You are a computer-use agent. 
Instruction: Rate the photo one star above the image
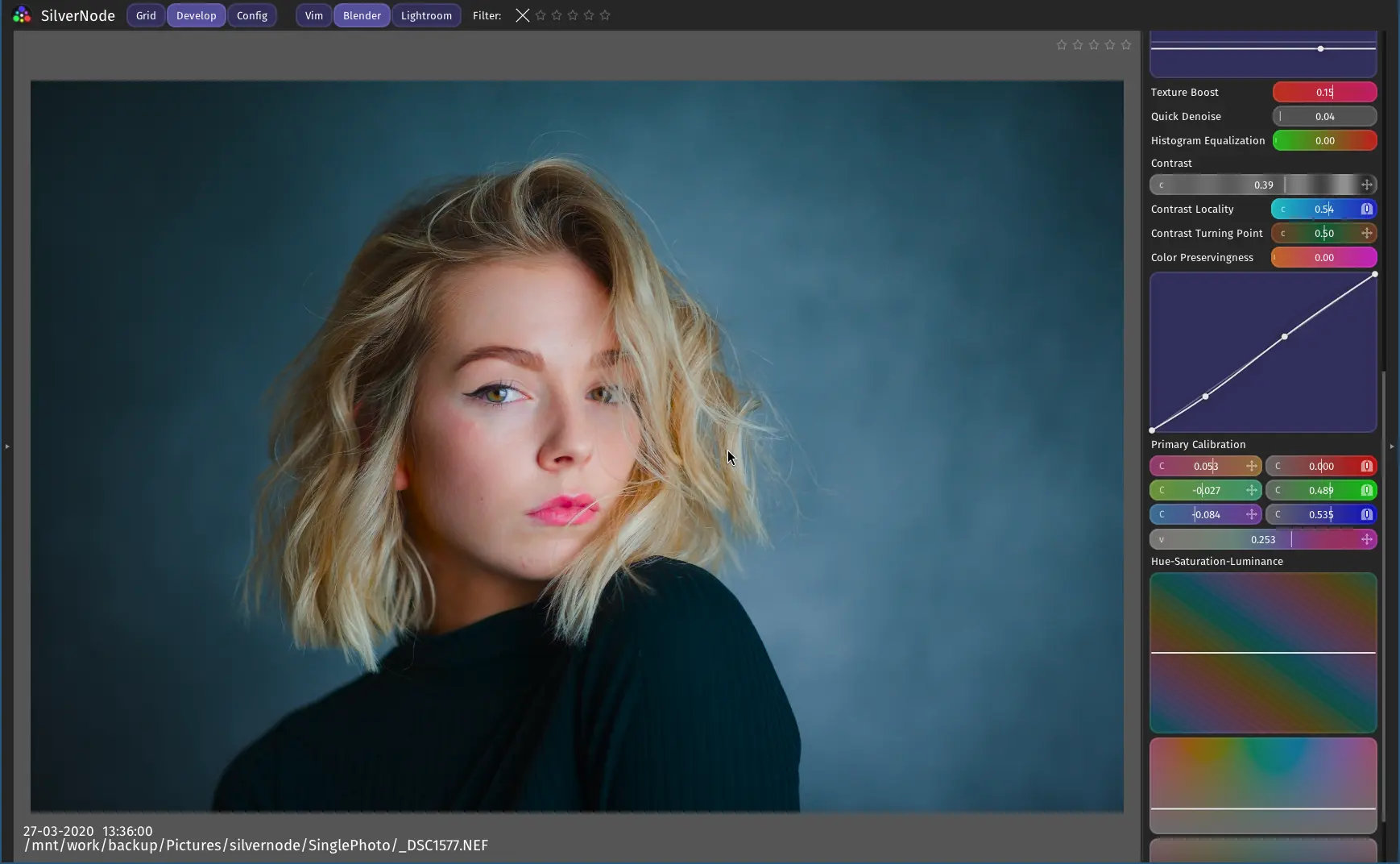1062,45
